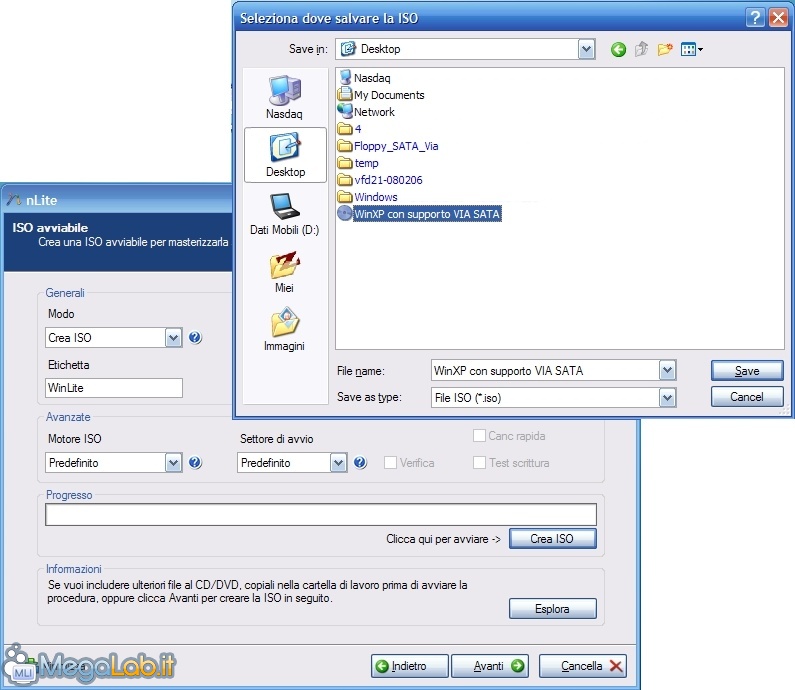Open Immagini folder in places bar
The width and height of the screenshot is (795, 690).
point(284,330)
